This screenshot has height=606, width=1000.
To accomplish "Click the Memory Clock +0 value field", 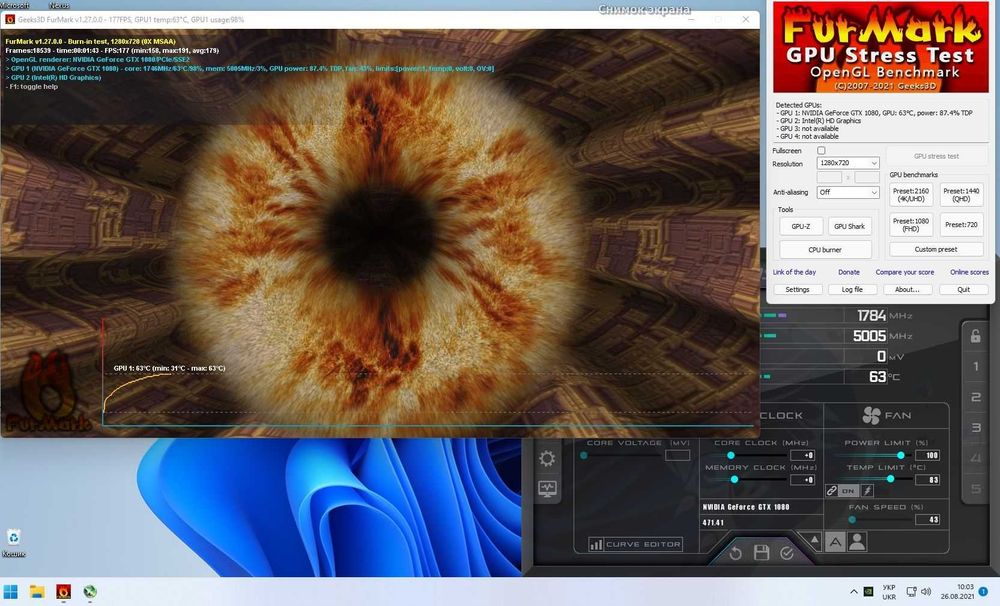I will pos(802,480).
